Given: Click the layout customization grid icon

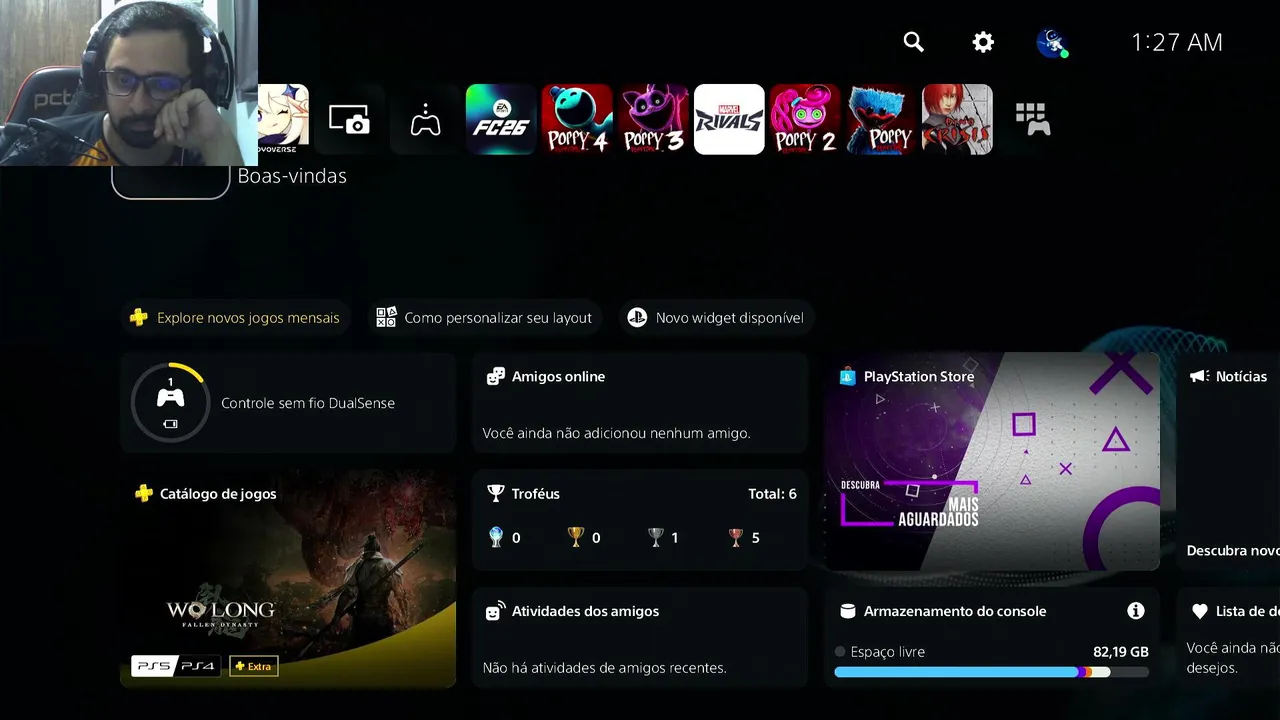Looking at the screenshot, I should (386, 318).
